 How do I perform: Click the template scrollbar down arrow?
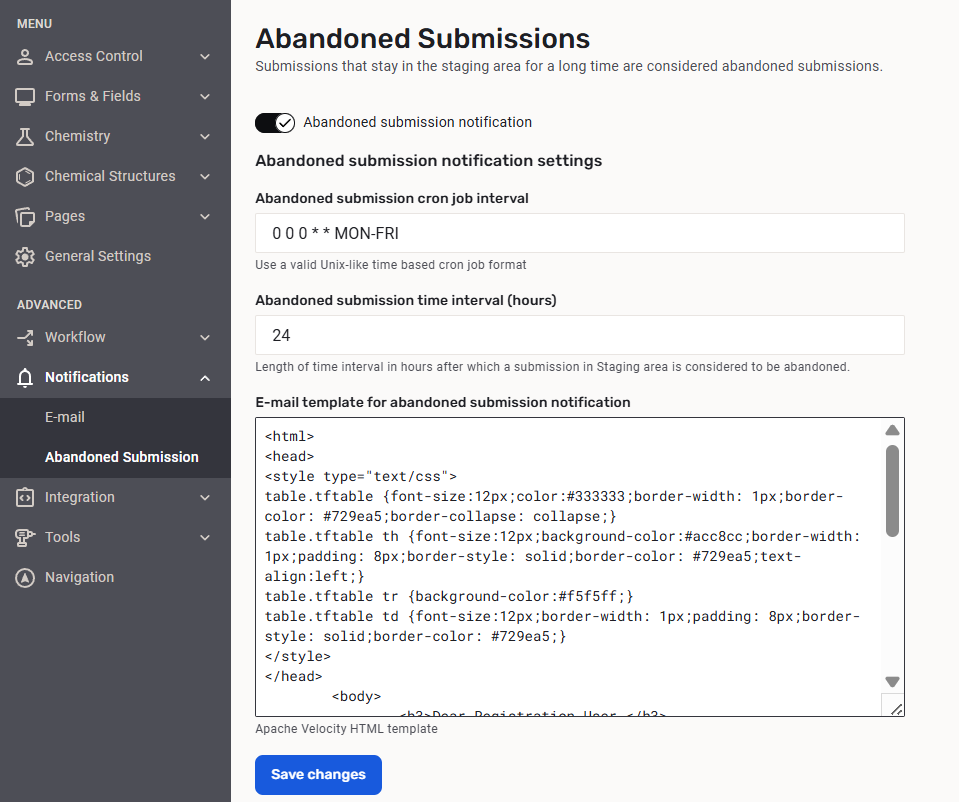pos(893,681)
